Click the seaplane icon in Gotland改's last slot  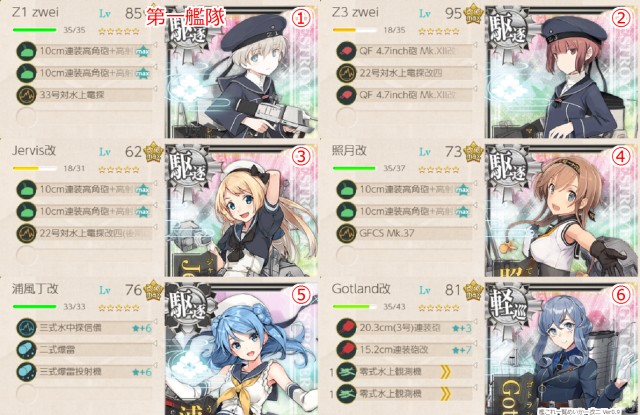[346, 394]
